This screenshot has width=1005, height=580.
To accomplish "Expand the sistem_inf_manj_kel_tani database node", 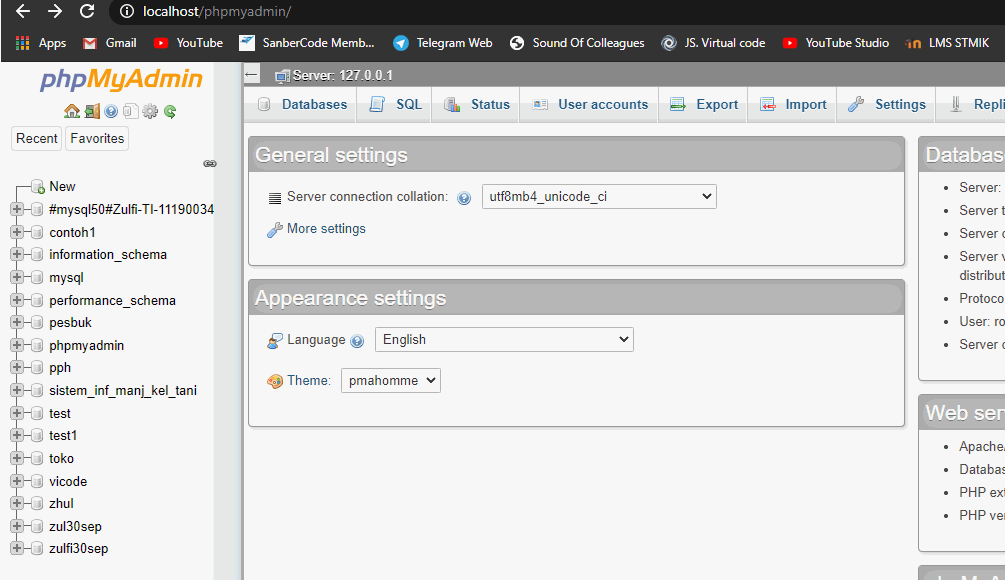I will click(x=17, y=390).
